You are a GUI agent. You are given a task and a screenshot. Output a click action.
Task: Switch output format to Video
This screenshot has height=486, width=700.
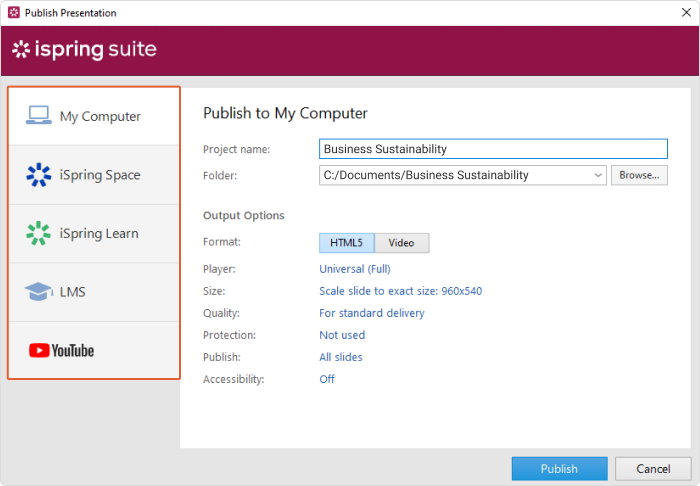401,243
